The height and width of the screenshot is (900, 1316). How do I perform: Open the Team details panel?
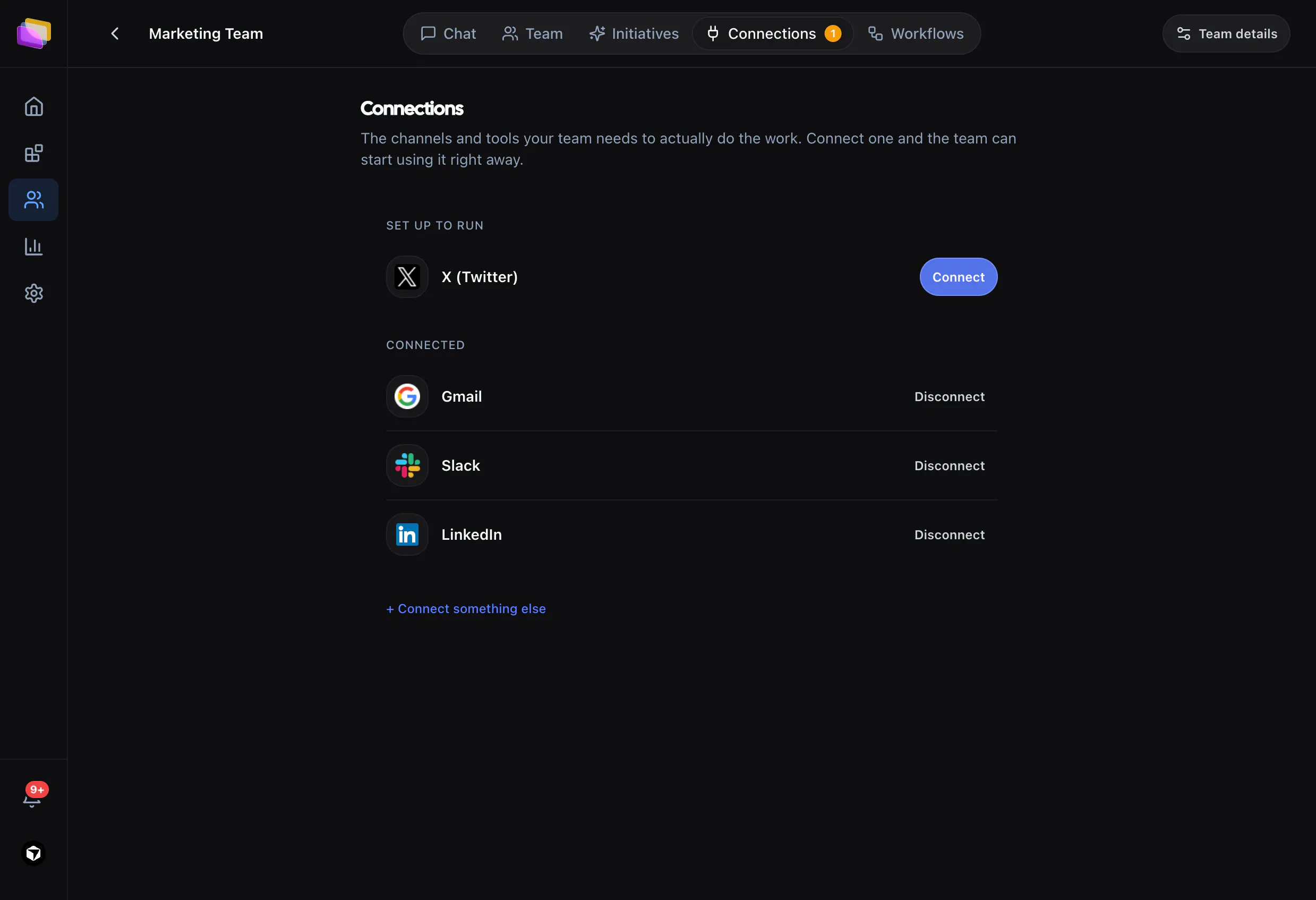click(x=1226, y=33)
